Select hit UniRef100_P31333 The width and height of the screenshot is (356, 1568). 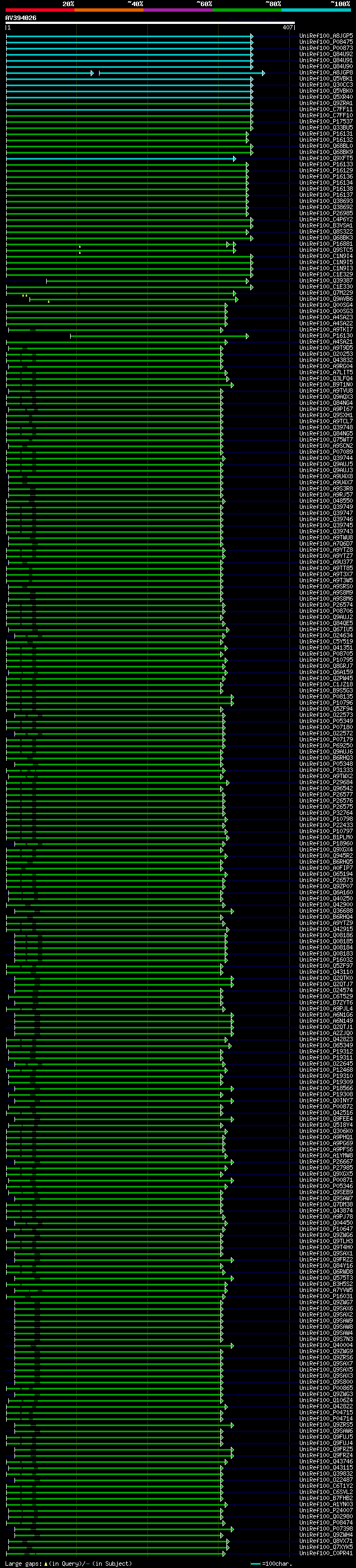coord(326,770)
